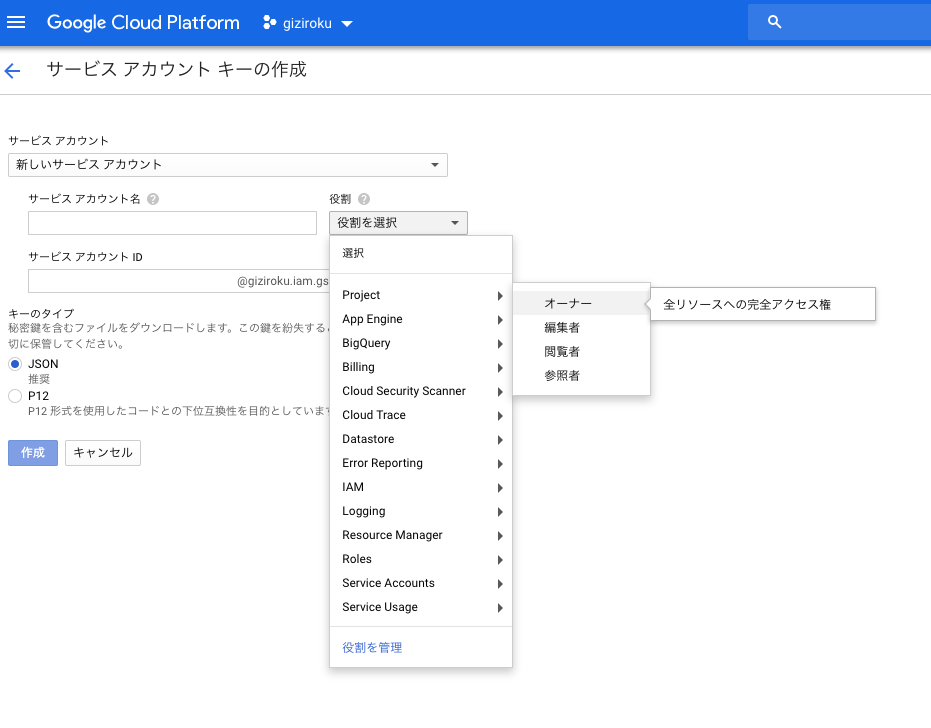Open the navigation hamburger menu
931x728 pixels.
pos(16,22)
